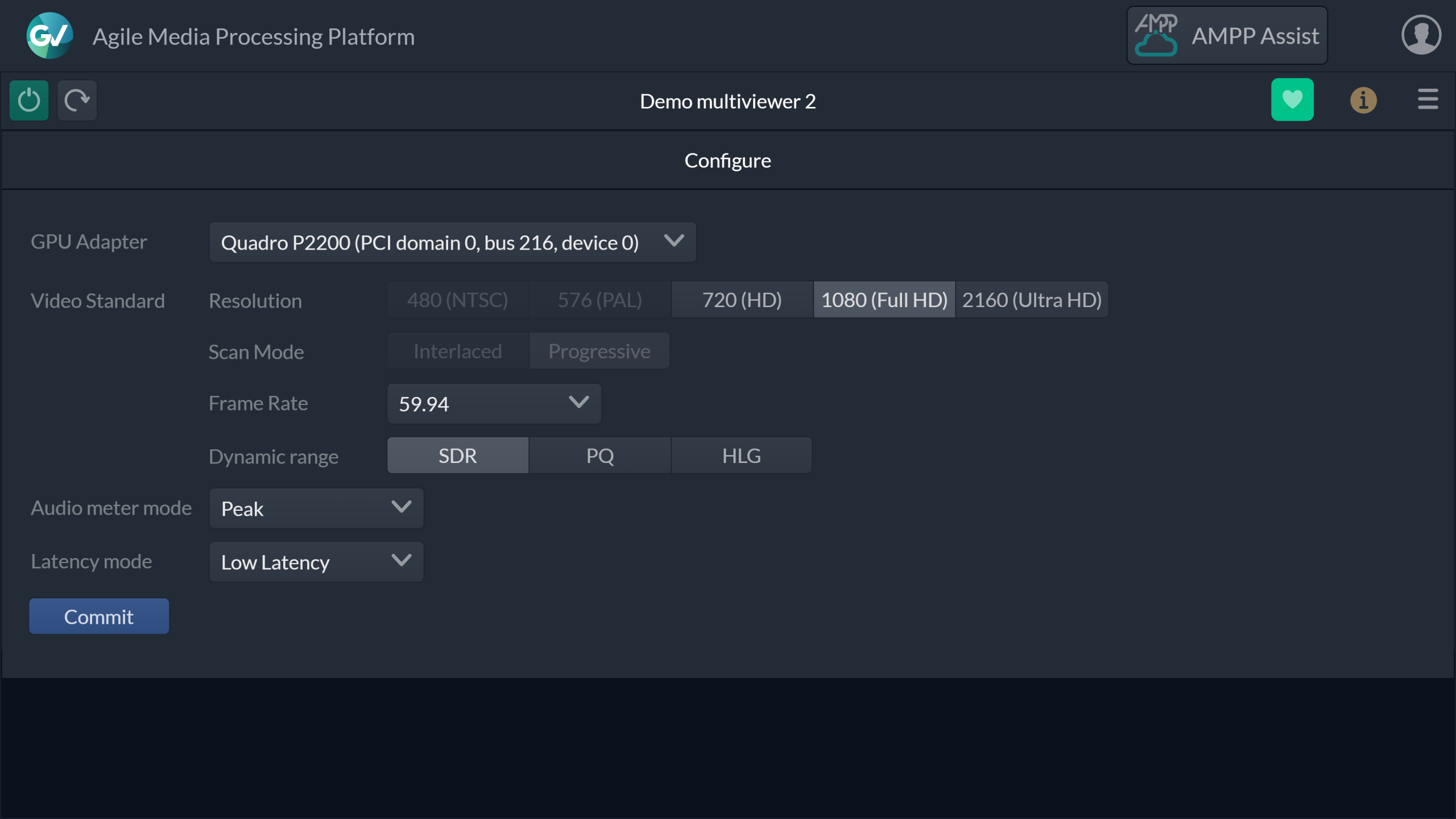
Task: Click the GPU Adapter label
Action: pyautogui.click(x=89, y=242)
